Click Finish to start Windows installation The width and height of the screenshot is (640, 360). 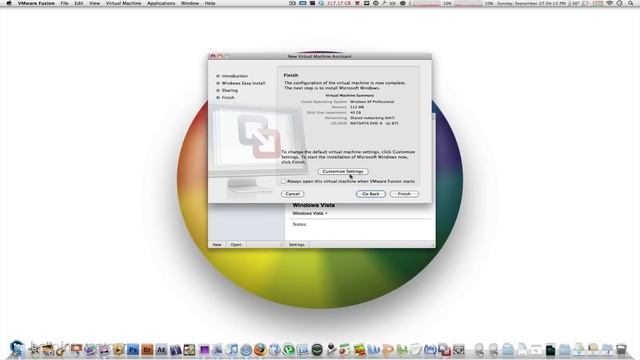pos(404,194)
